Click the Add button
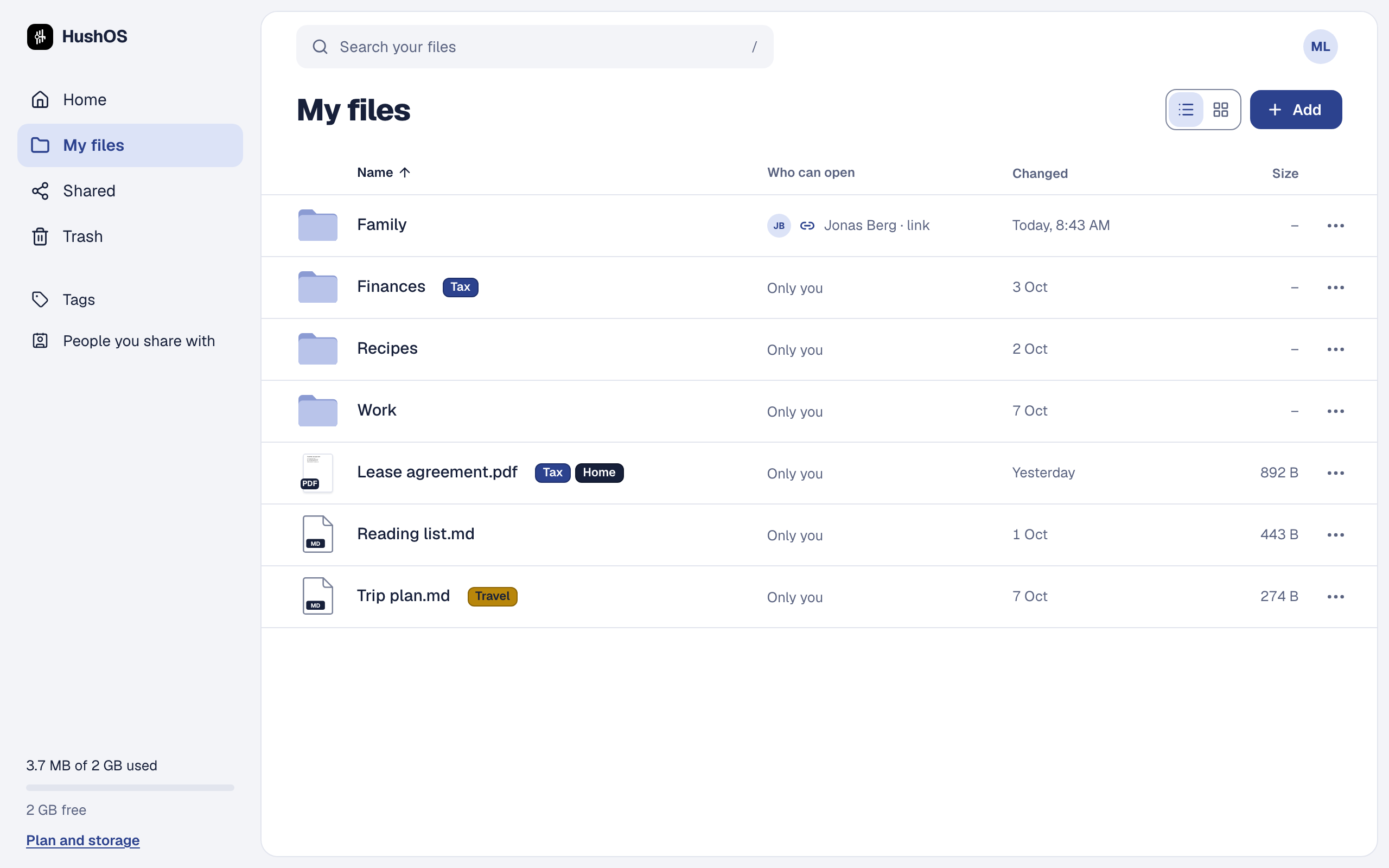Viewport: 1389px width, 868px height. 1296,110
